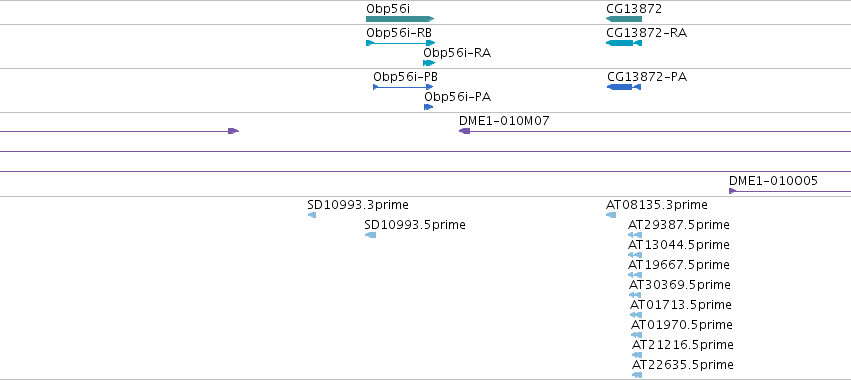The image size is (851, 380).
Task: Click the DME1-010O05 purple arrowhead
Action: click(x=733, y=191)
